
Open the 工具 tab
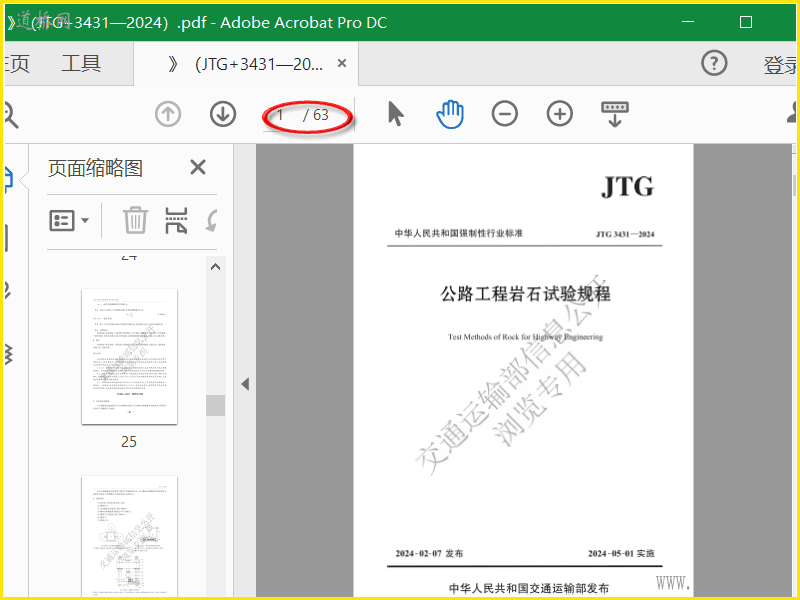coord(81,64)
